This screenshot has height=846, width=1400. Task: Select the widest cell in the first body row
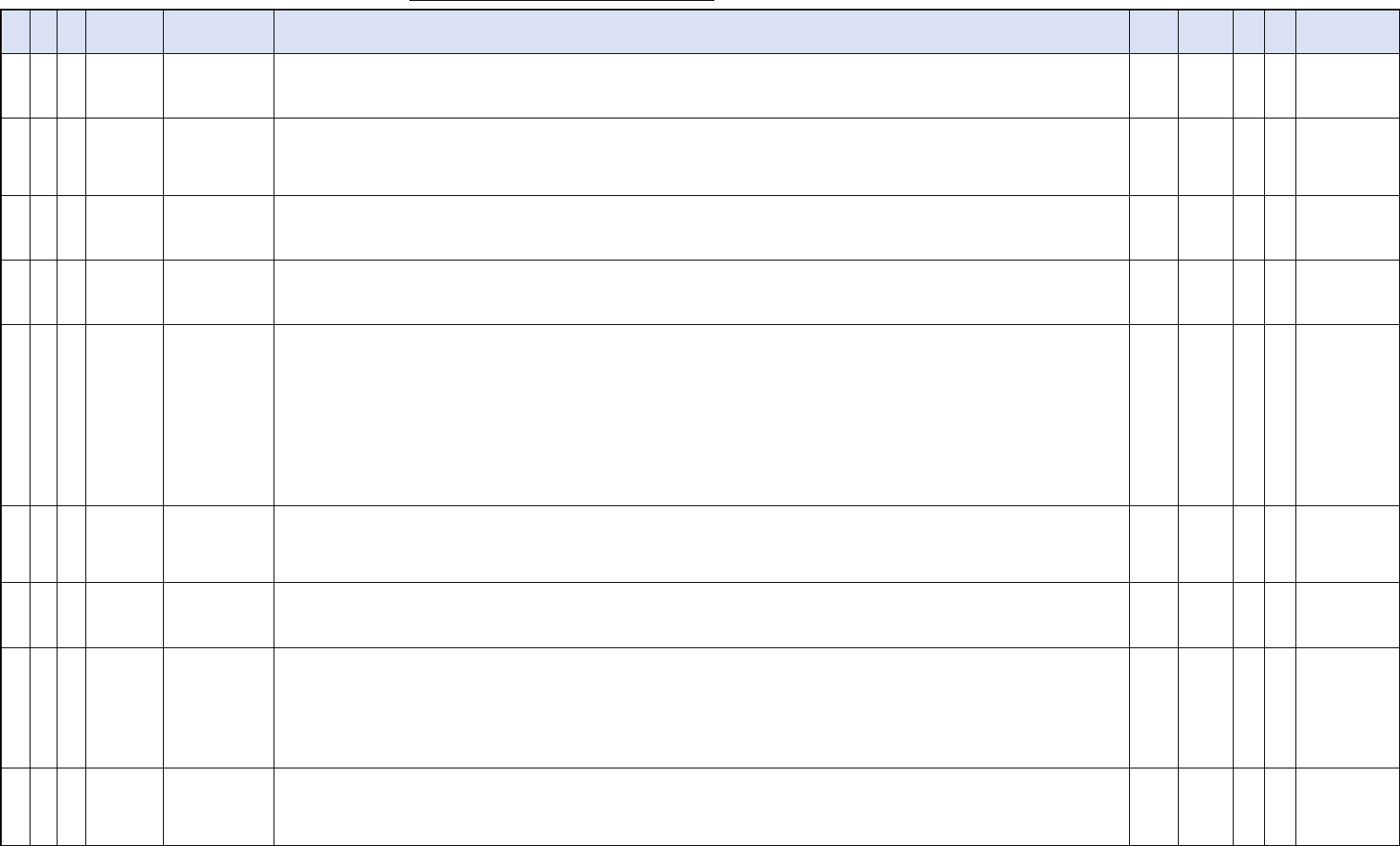[x=701, y=86]
